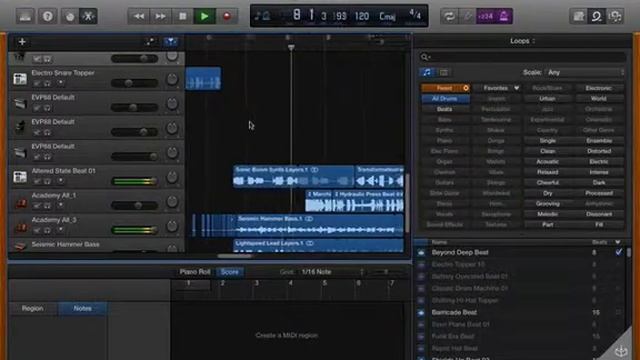Click the red Record button
This screenshot has width=640, height=360.
click(x=227, y=16)
